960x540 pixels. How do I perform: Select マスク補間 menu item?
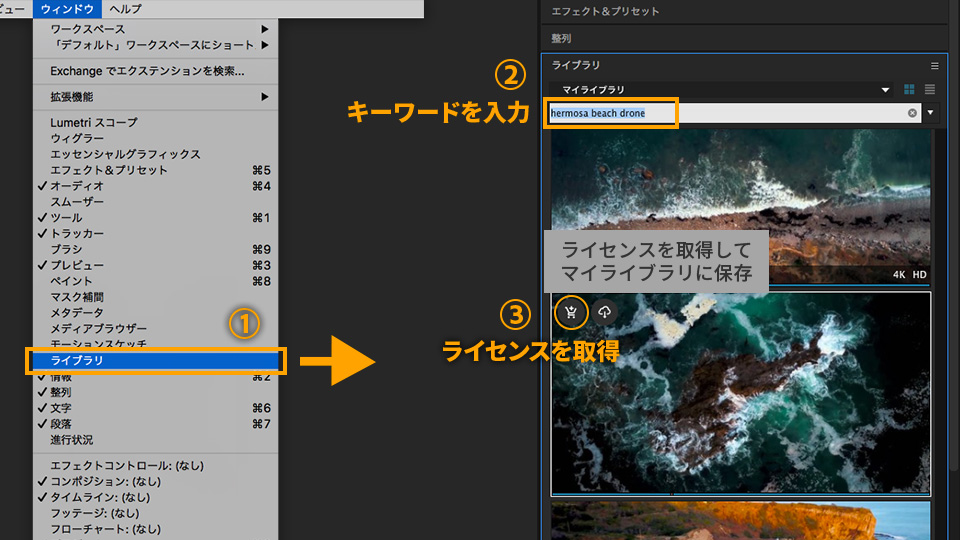156,298
